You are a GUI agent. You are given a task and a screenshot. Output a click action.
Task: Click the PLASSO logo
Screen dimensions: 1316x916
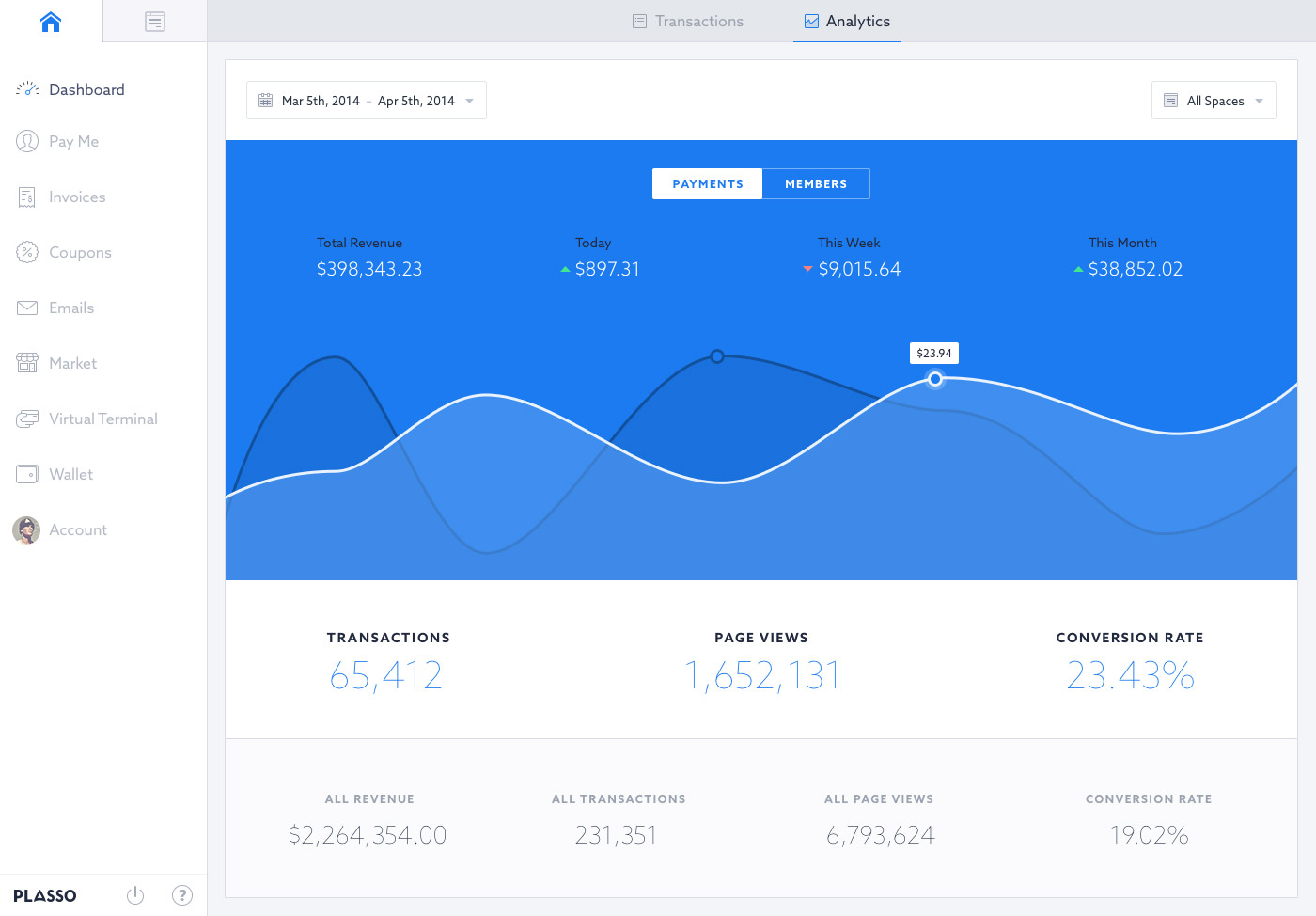pos(45,896)
